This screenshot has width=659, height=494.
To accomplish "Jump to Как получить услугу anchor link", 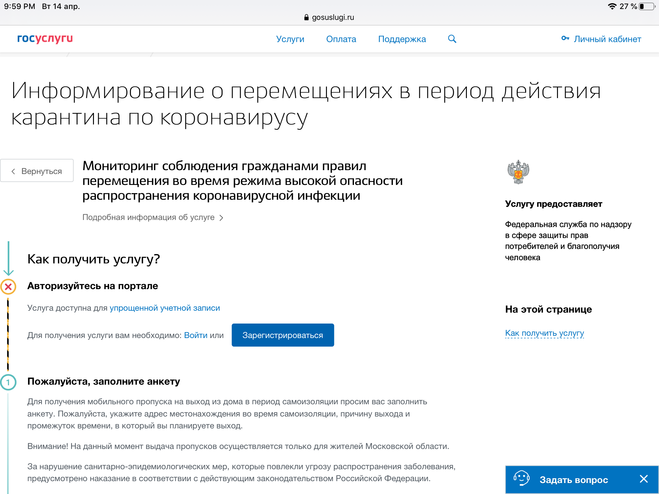I will click(x=544, y=333).
